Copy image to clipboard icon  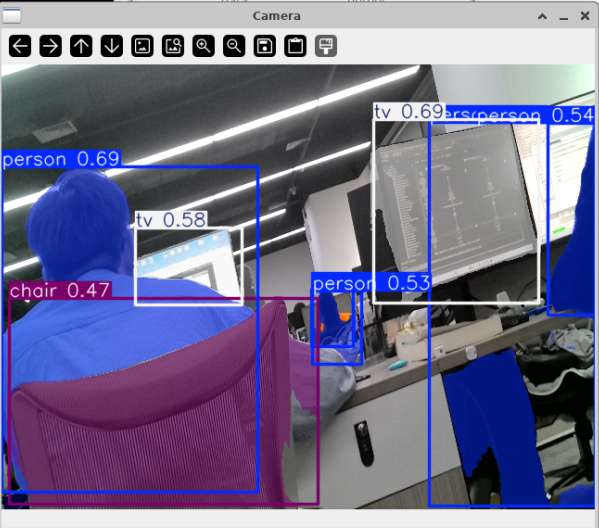tap(295, 46)
